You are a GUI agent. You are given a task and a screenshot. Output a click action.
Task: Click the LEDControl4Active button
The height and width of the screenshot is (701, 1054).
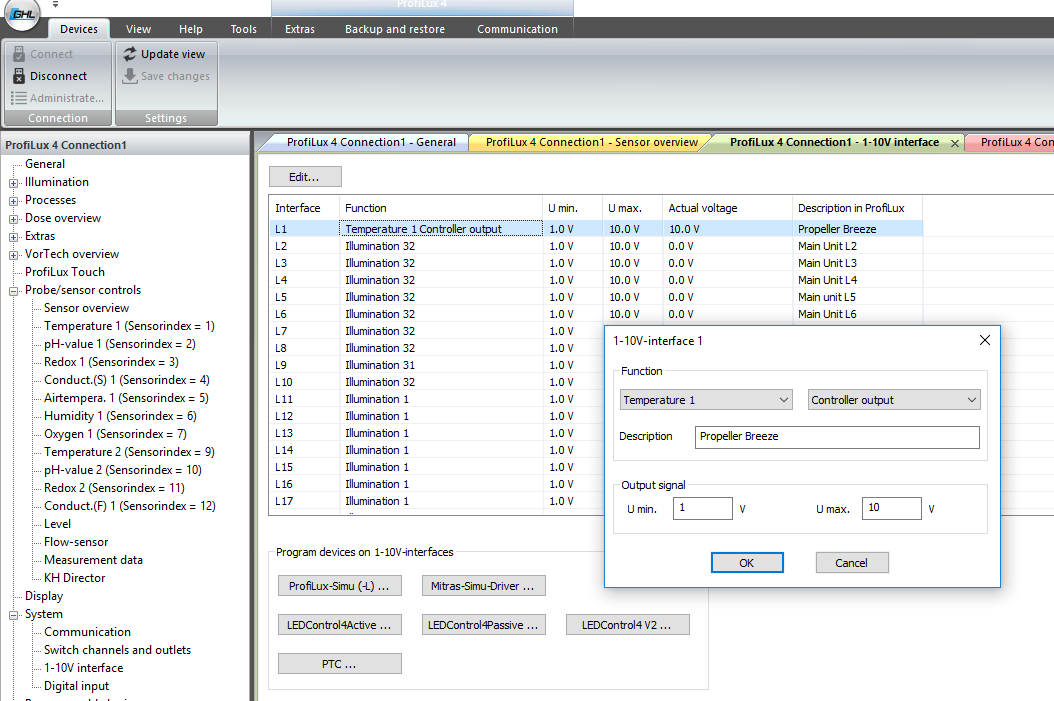(339, 624)
